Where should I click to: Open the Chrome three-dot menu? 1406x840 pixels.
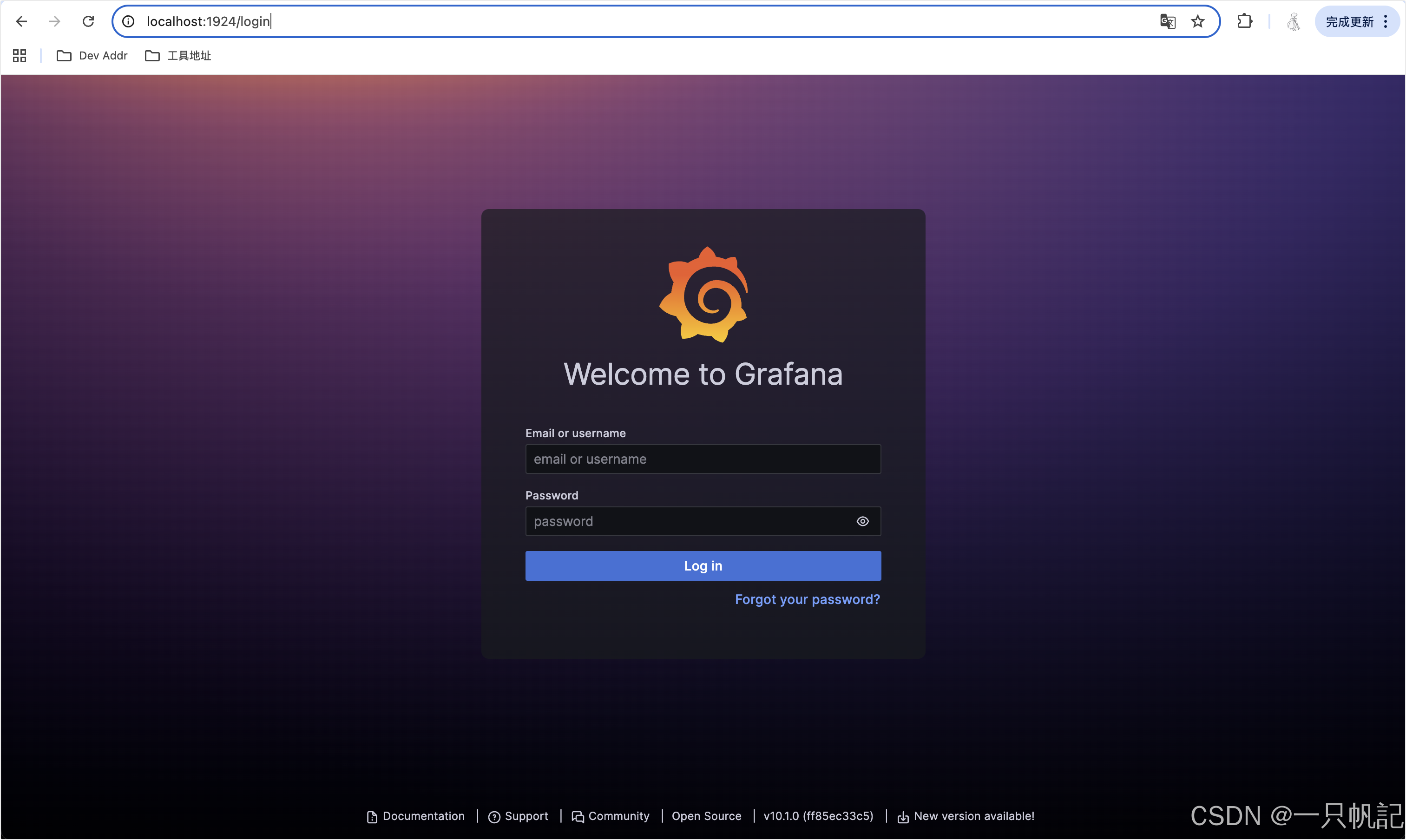1385,21
